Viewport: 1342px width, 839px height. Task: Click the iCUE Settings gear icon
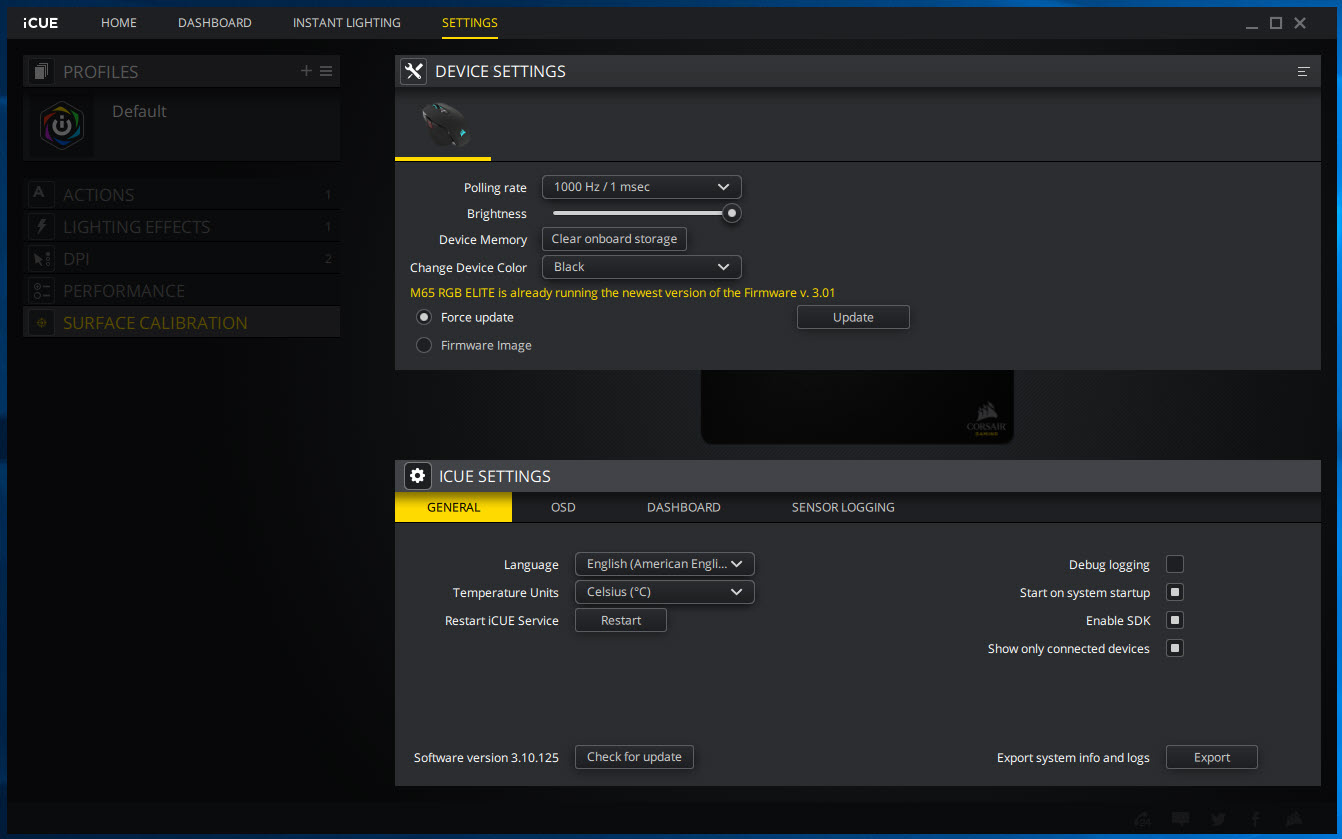tap(417, 476)
